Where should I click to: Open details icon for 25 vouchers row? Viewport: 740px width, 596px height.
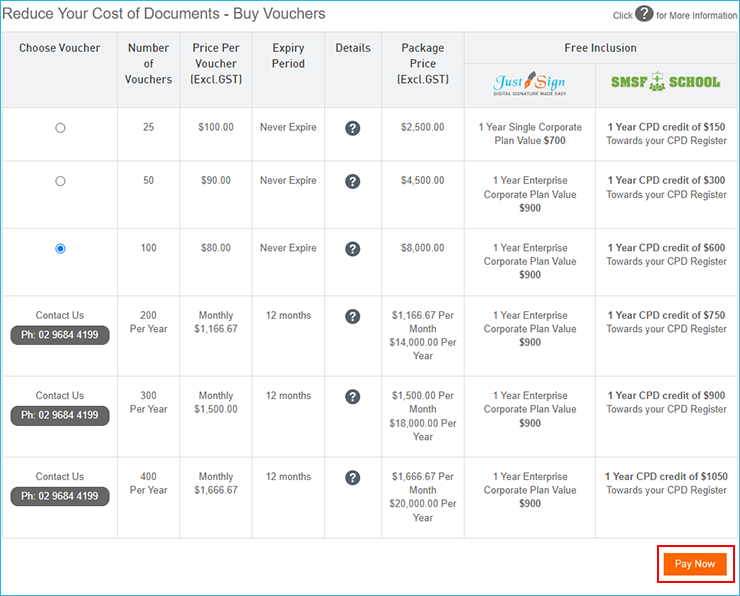tap(352, 128)
